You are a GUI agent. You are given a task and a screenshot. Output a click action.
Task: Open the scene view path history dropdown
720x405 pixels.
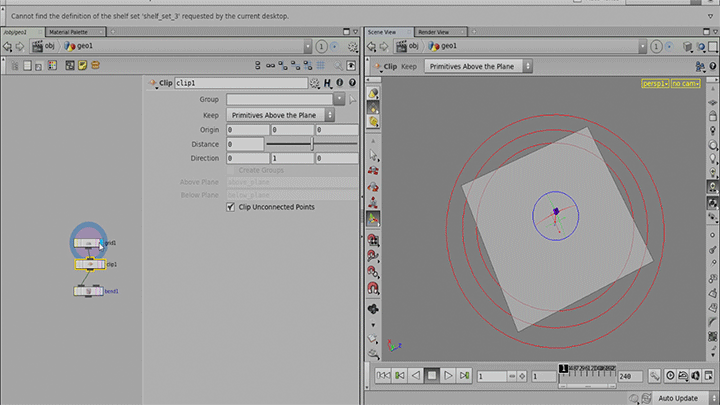[x=642, y=46]
